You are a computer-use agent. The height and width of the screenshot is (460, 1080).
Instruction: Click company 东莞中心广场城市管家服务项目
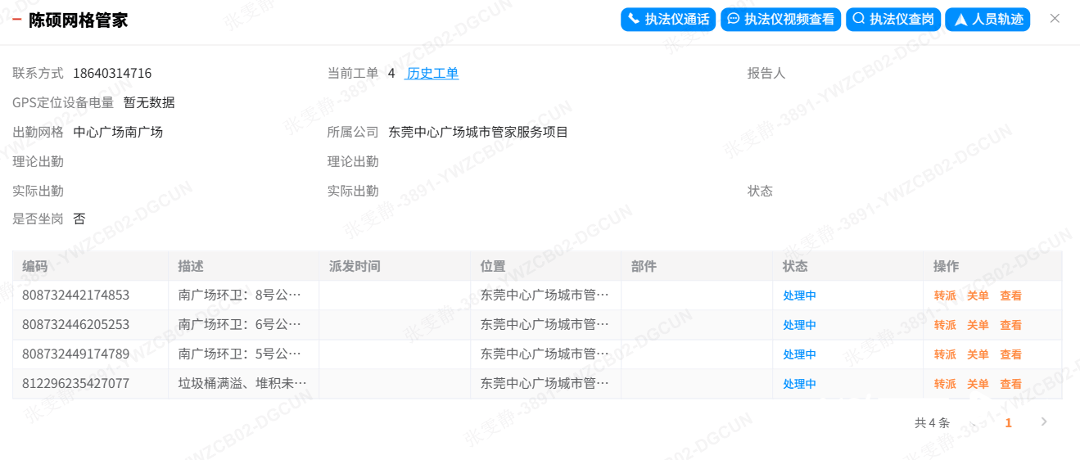[478, 132]
